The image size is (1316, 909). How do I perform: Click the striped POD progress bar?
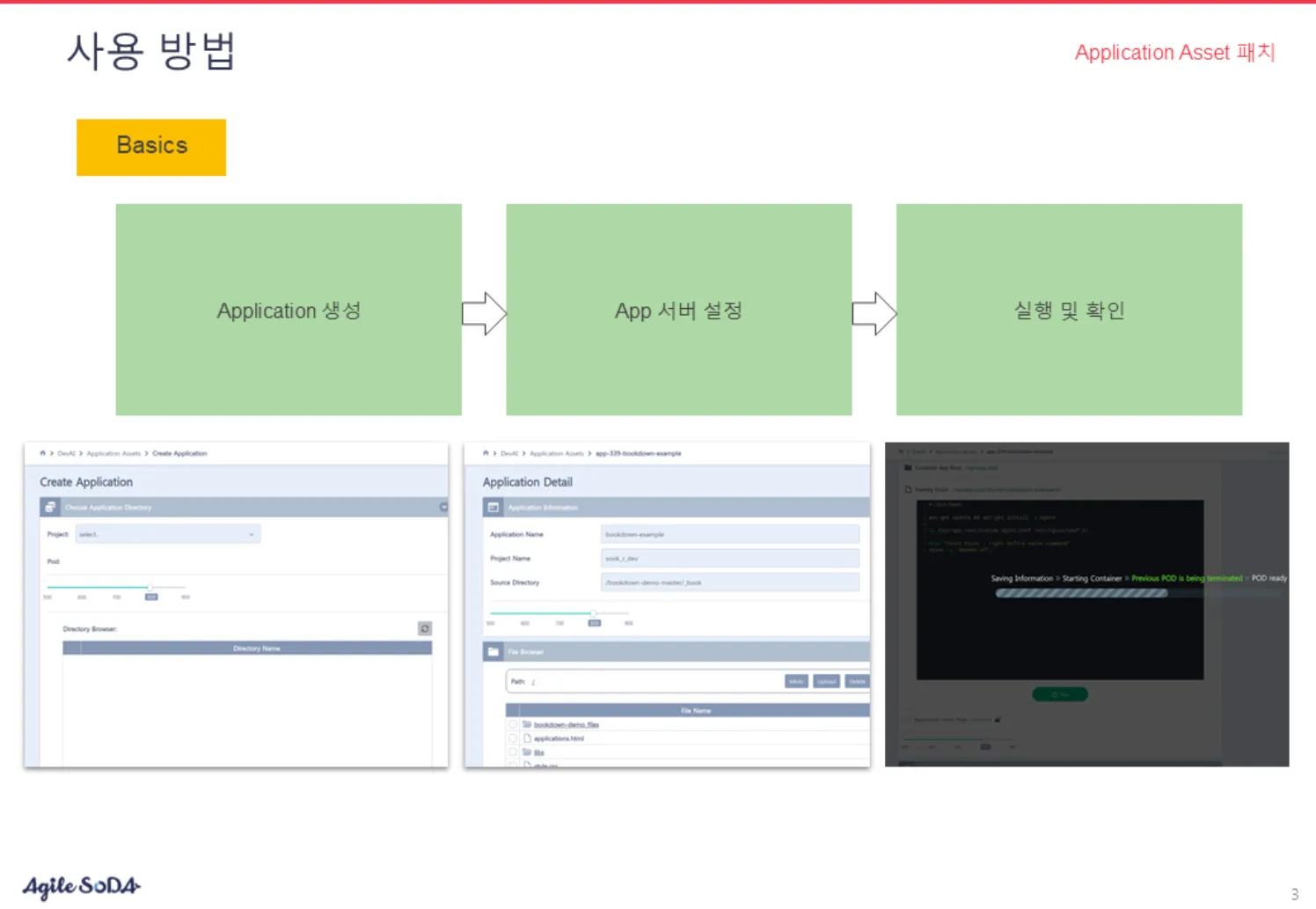pos(1081,593)
